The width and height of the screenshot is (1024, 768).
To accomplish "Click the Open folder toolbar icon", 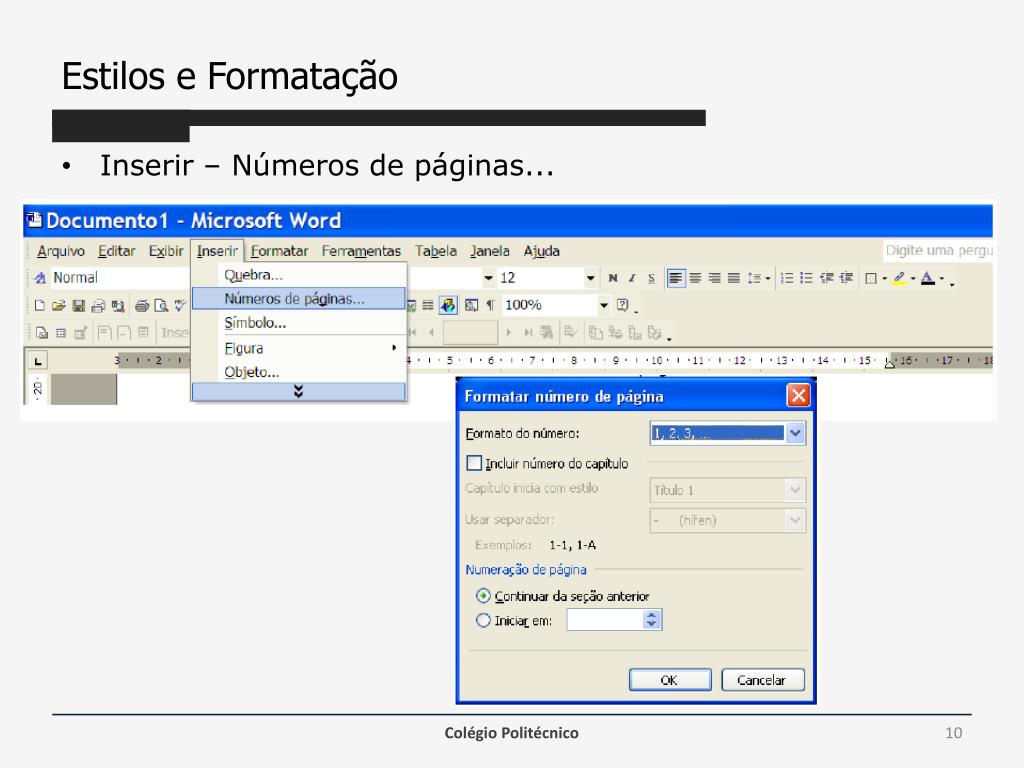I will (x=59, y=306).
